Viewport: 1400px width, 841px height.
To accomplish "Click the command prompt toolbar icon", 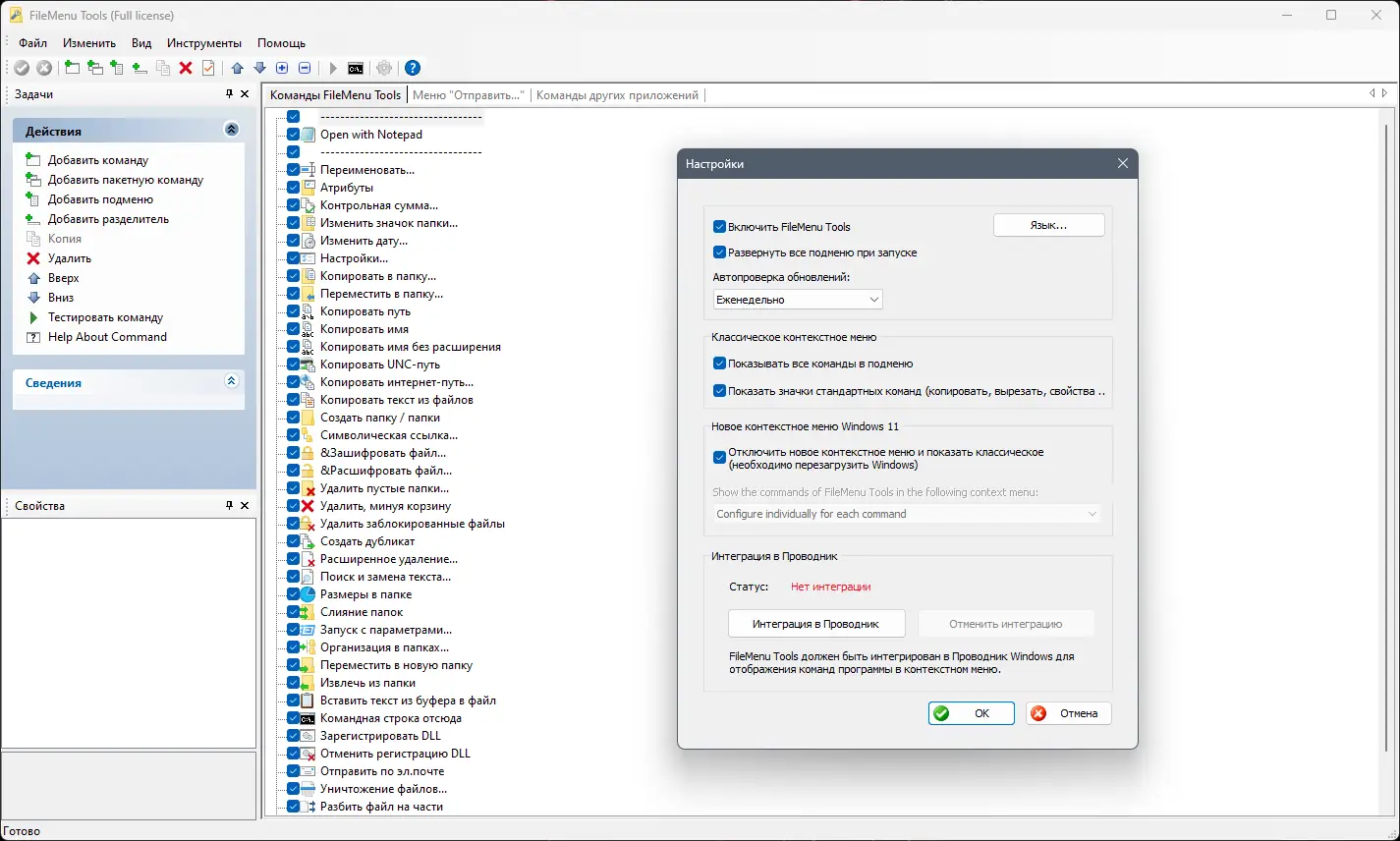I will (356, 68).
